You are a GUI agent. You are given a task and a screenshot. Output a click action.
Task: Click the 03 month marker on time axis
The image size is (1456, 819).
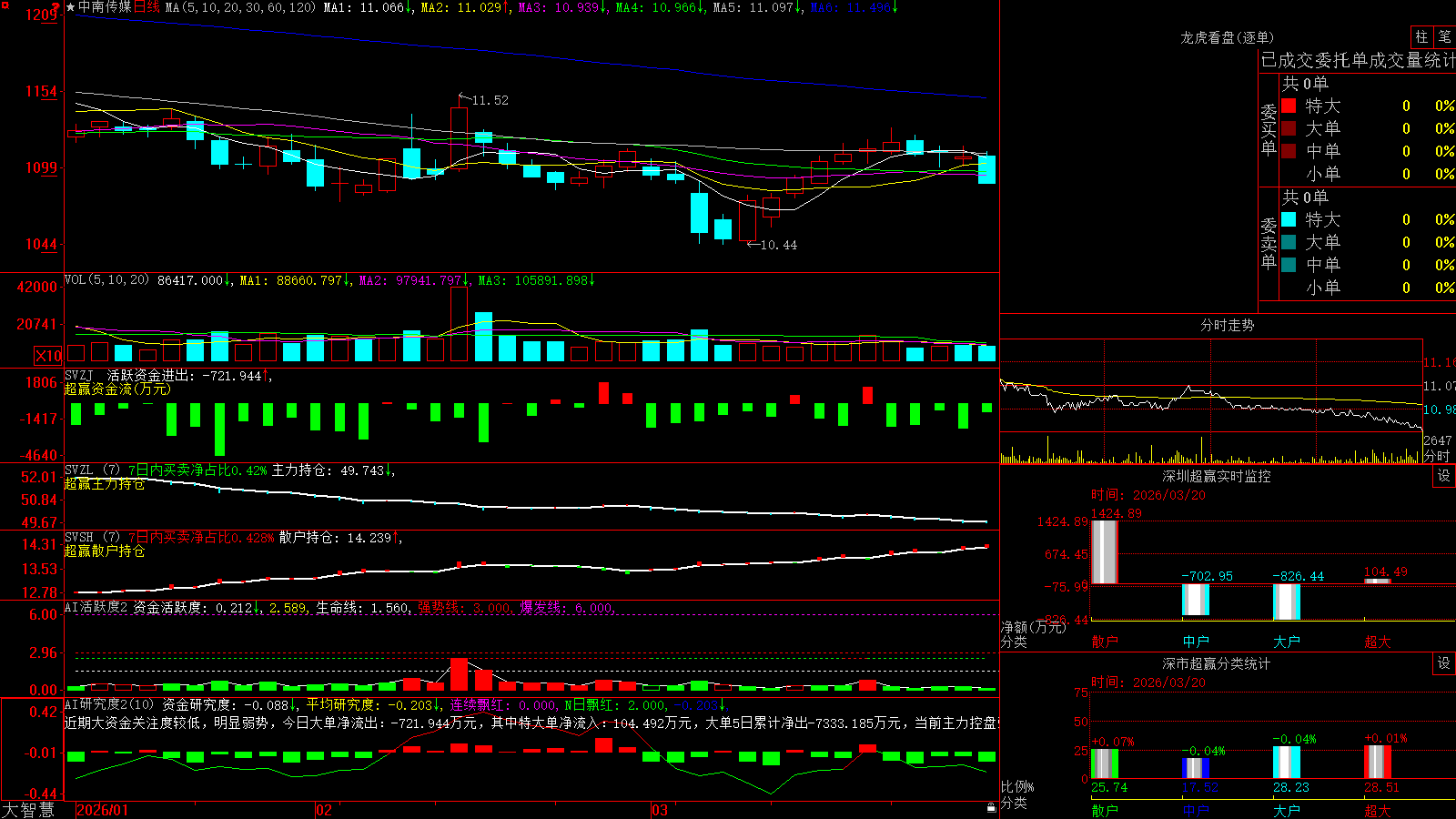tap(660, 810)
